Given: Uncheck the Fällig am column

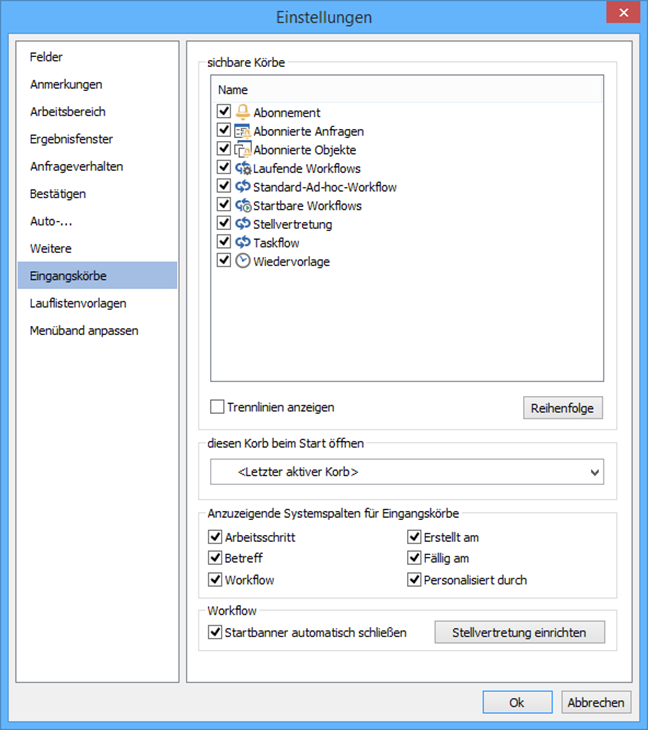Looking at the screenshot, I should coord(414,558).
